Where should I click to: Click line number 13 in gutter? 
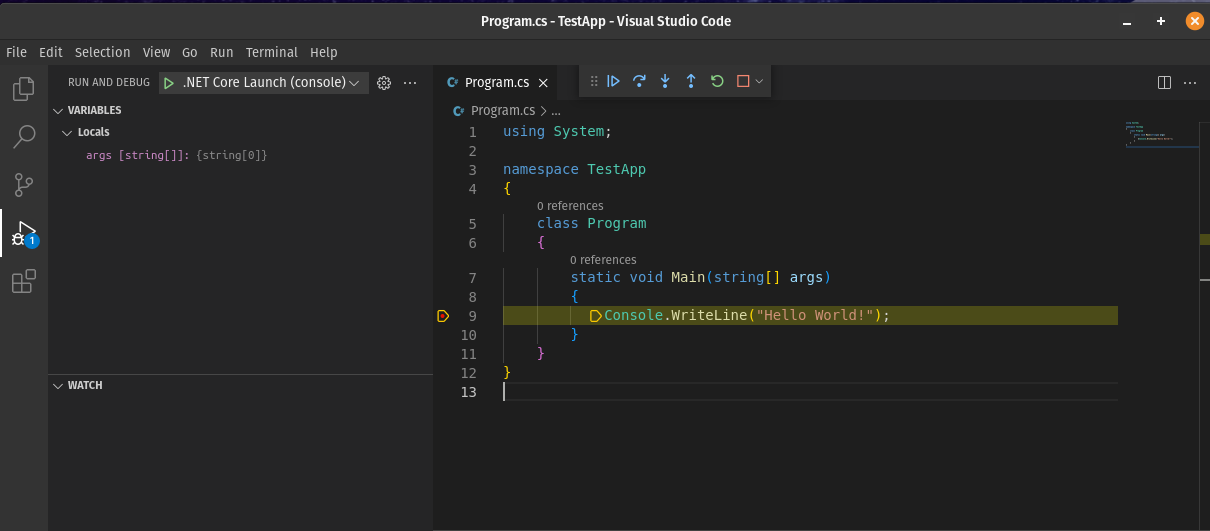pyautogui.click(x=469, y=393)
